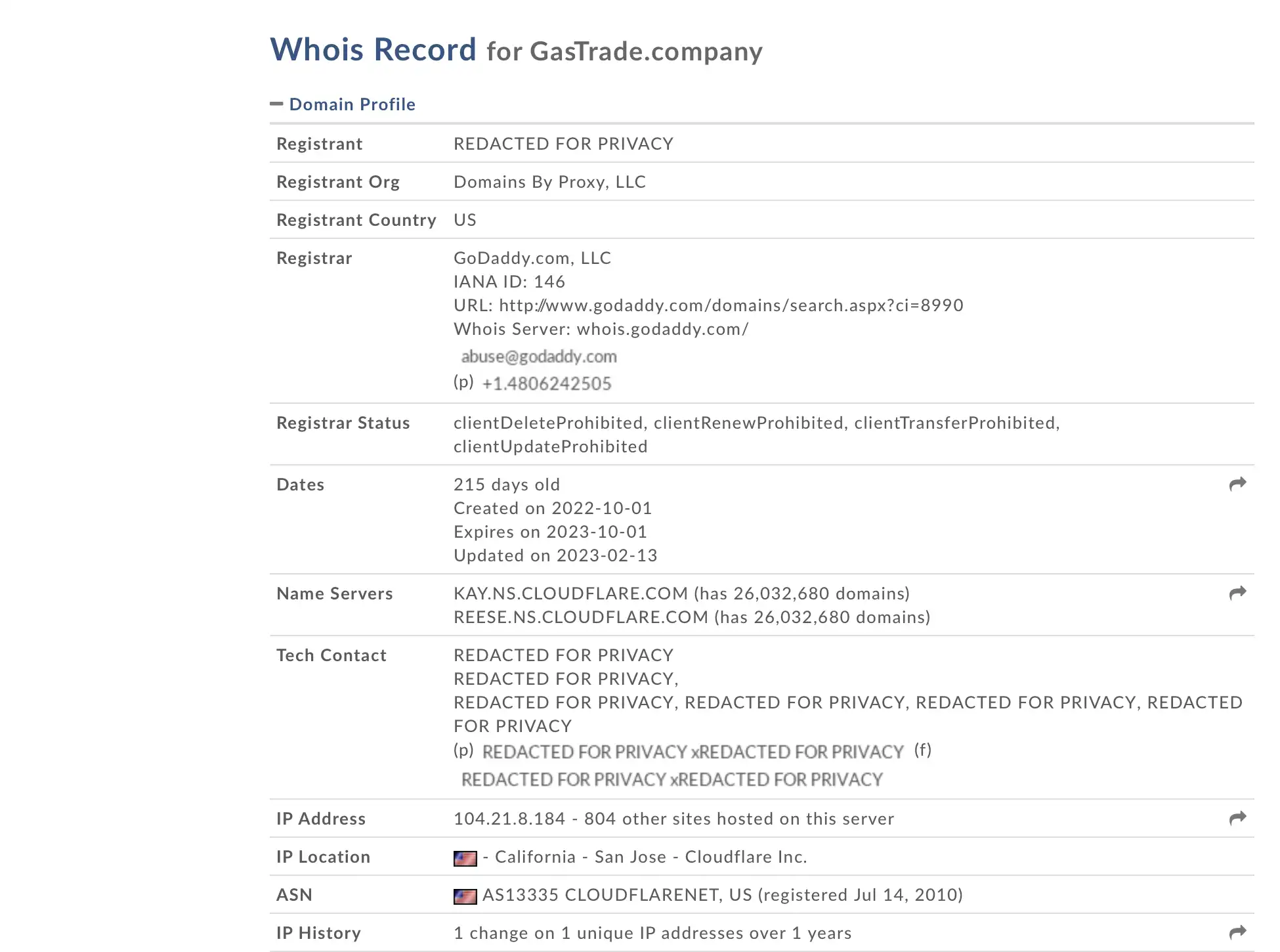
Task: Collapse the Domain Profile section
Action: point(276,104)
